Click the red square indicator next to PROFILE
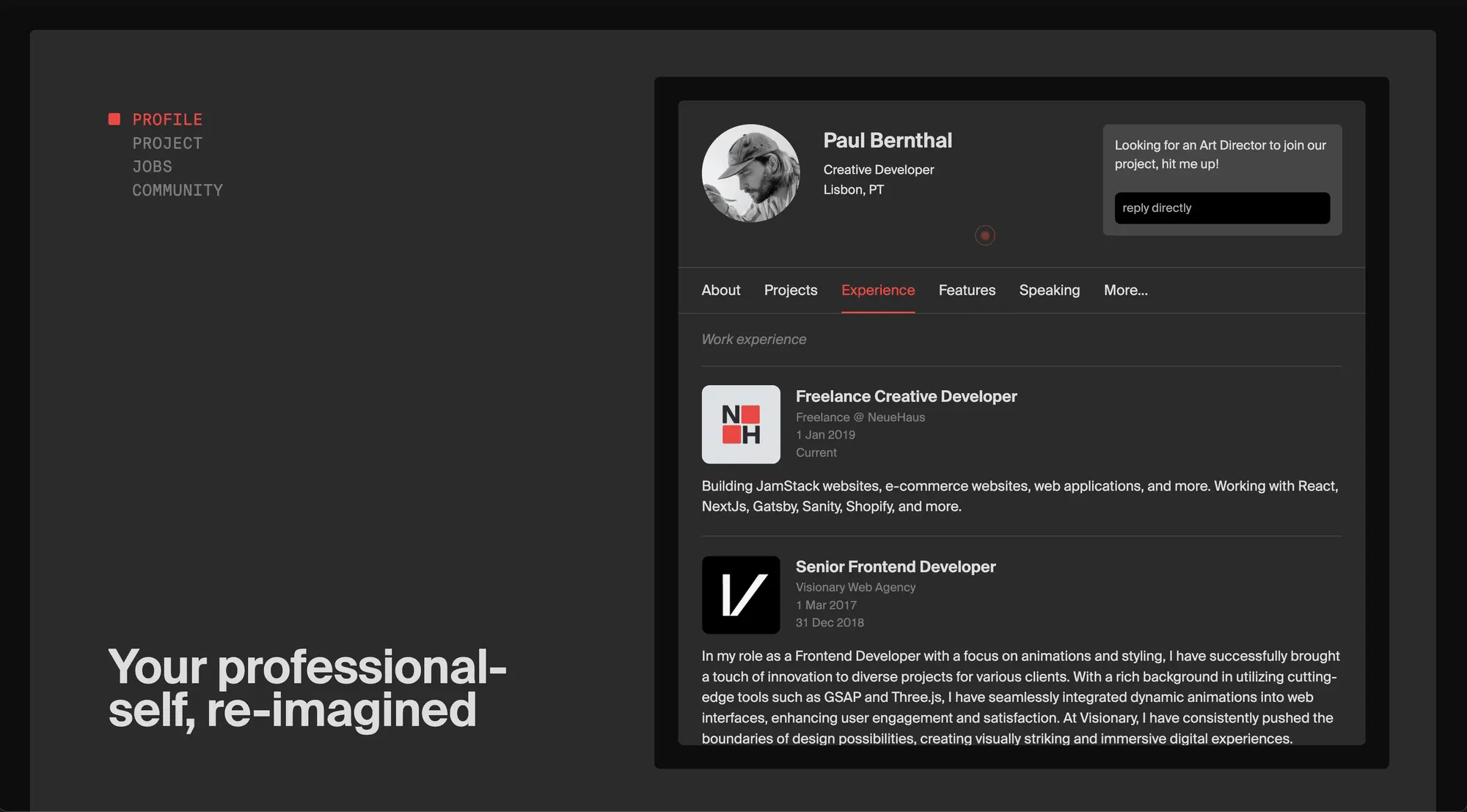The height and width of the screenshot is (812, 1467). (x=114, y=119)
